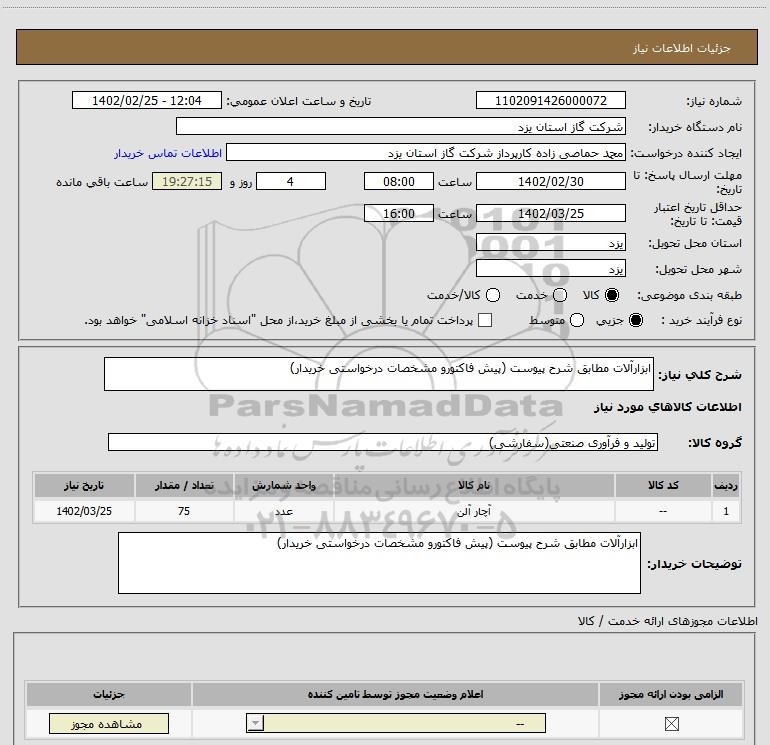Click the price validity date 1402/03/25 field
Image resolution: width=770 pixels, height=745 pixels.
point(550,213)
